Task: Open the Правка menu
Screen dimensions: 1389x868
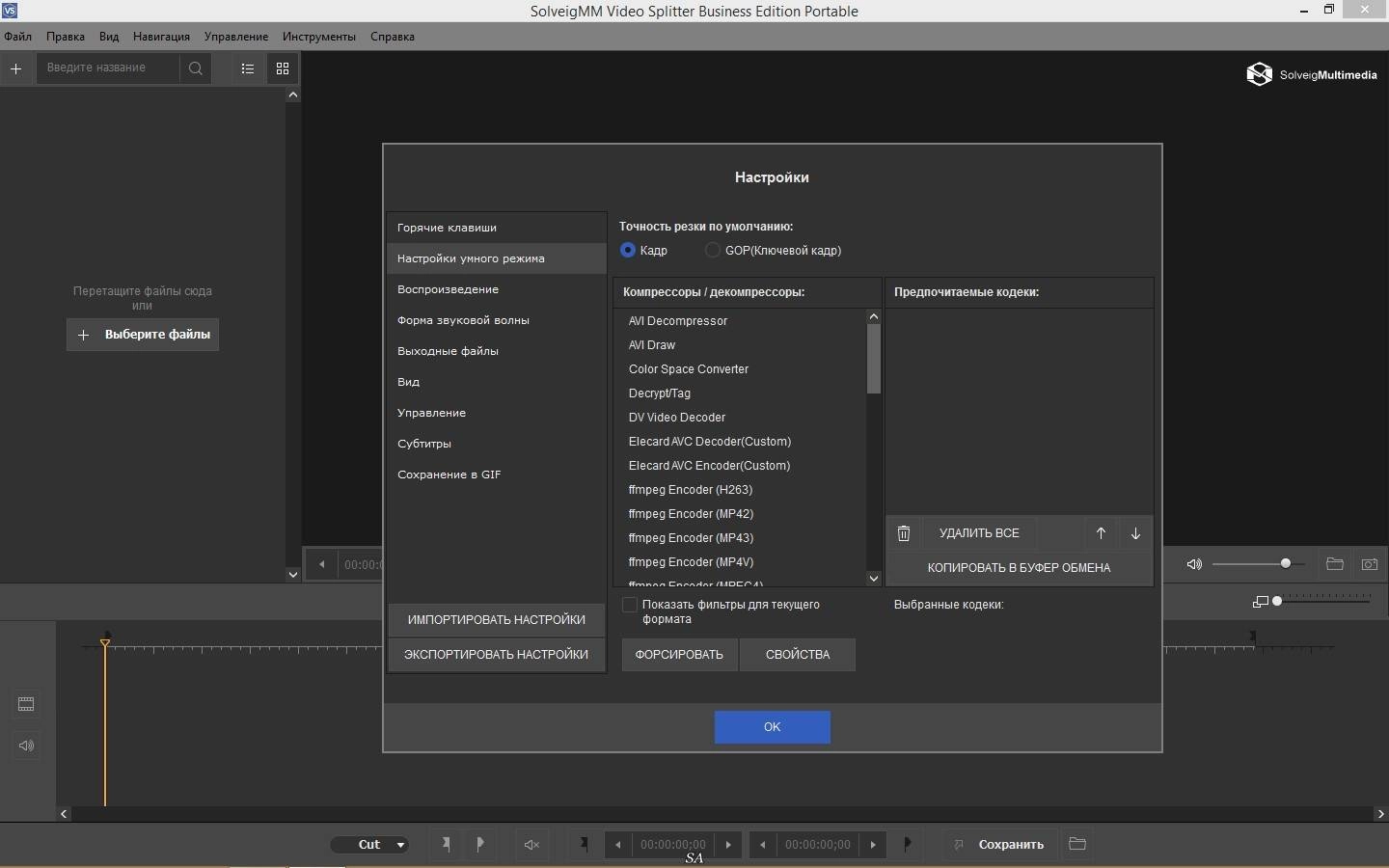Action: tap(66, 37)
